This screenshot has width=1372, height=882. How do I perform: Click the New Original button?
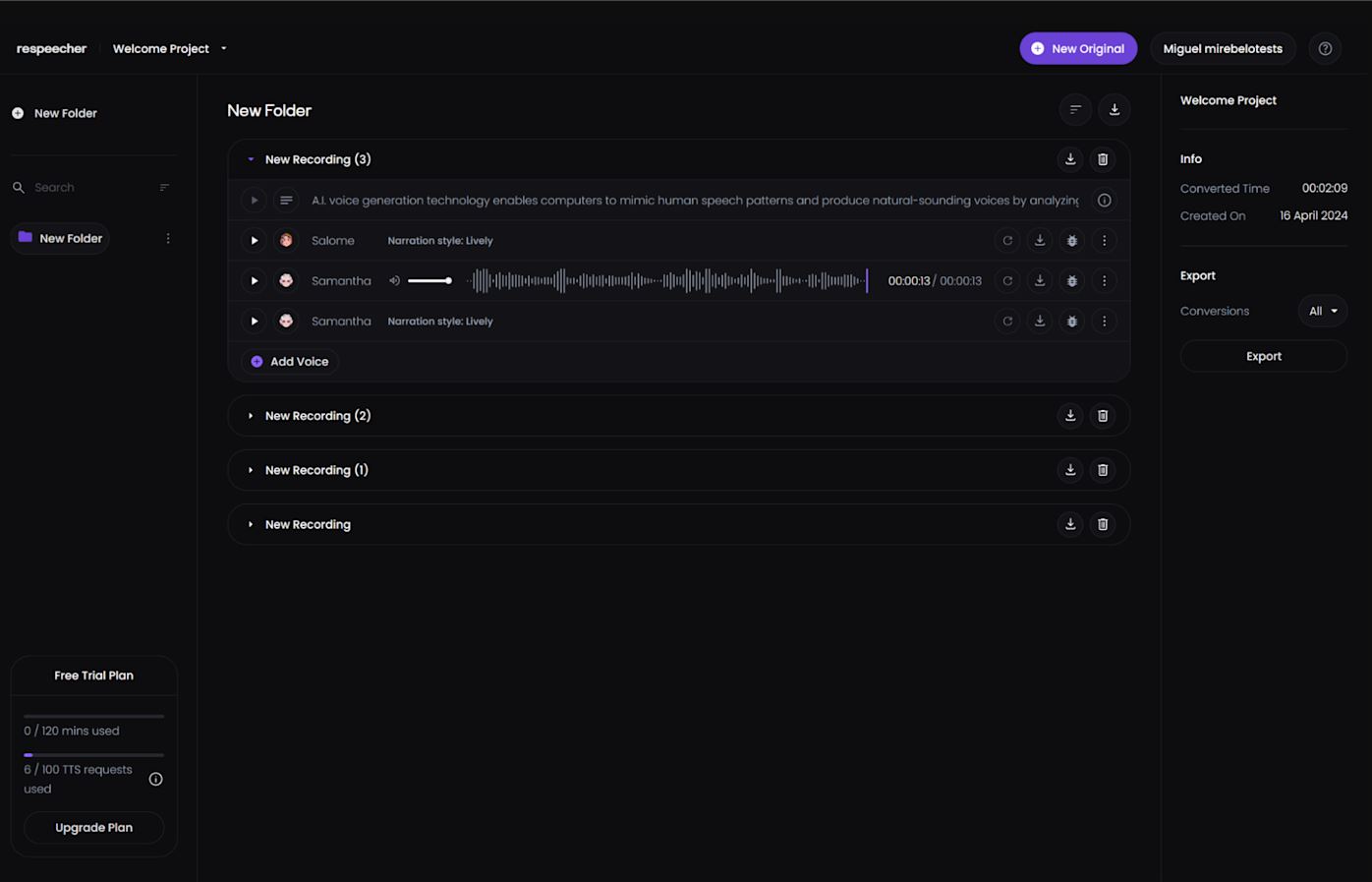coord(1078,49)
